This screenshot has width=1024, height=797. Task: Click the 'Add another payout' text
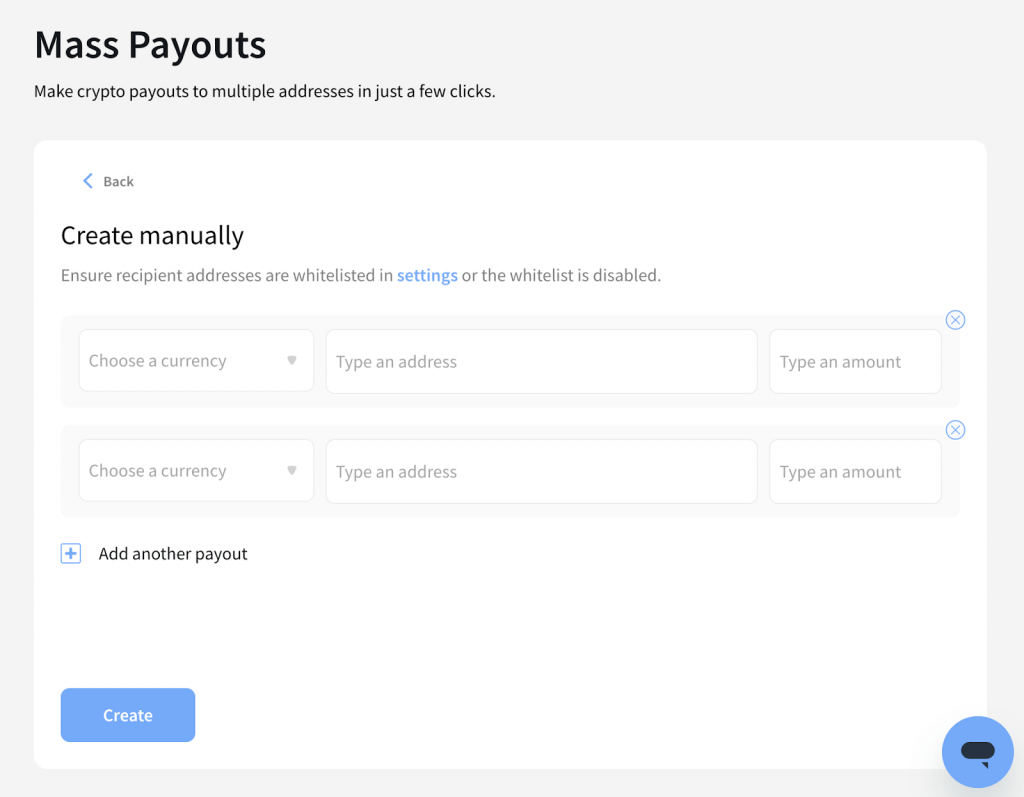[x=173, y=554]
